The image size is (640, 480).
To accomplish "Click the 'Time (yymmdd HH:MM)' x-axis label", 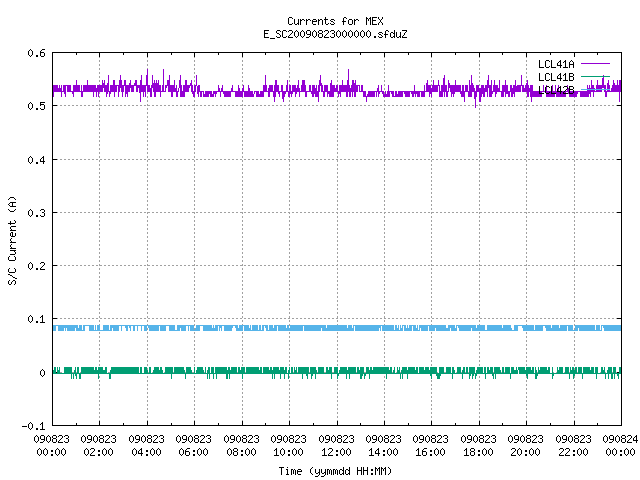I will click(335, 471).
